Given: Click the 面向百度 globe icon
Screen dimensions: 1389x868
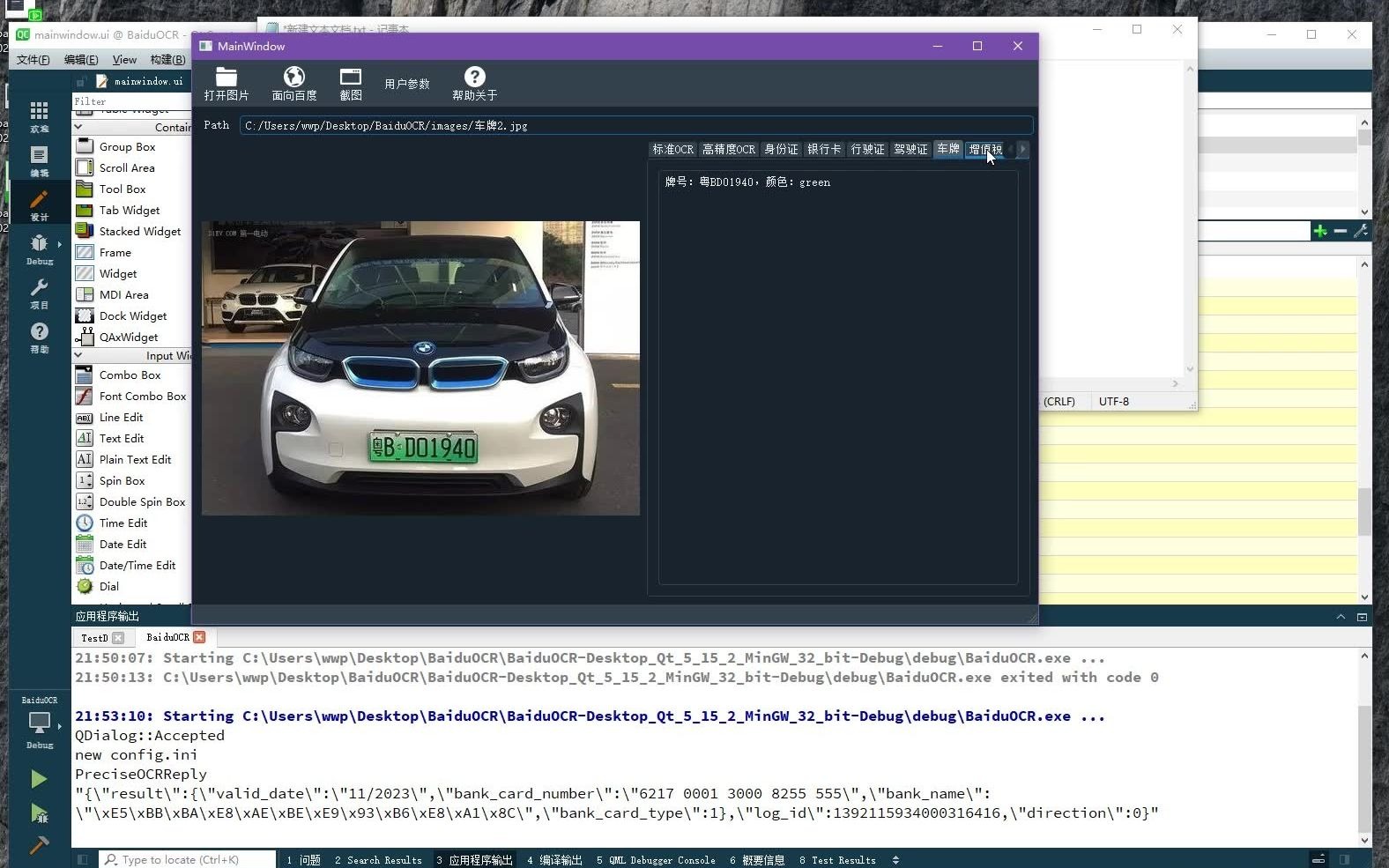Looking at the screenshot, I should (293, 78).
